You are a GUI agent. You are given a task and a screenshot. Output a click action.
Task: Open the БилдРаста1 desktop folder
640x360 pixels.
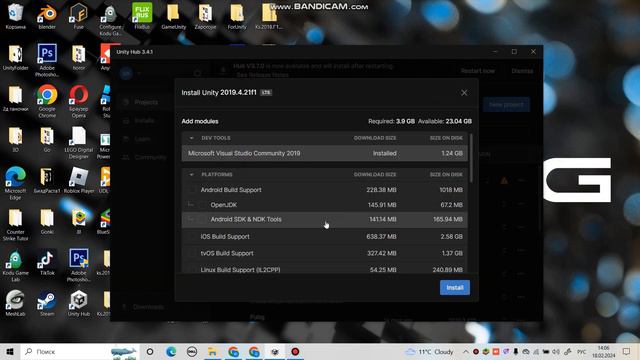[47, 180]
